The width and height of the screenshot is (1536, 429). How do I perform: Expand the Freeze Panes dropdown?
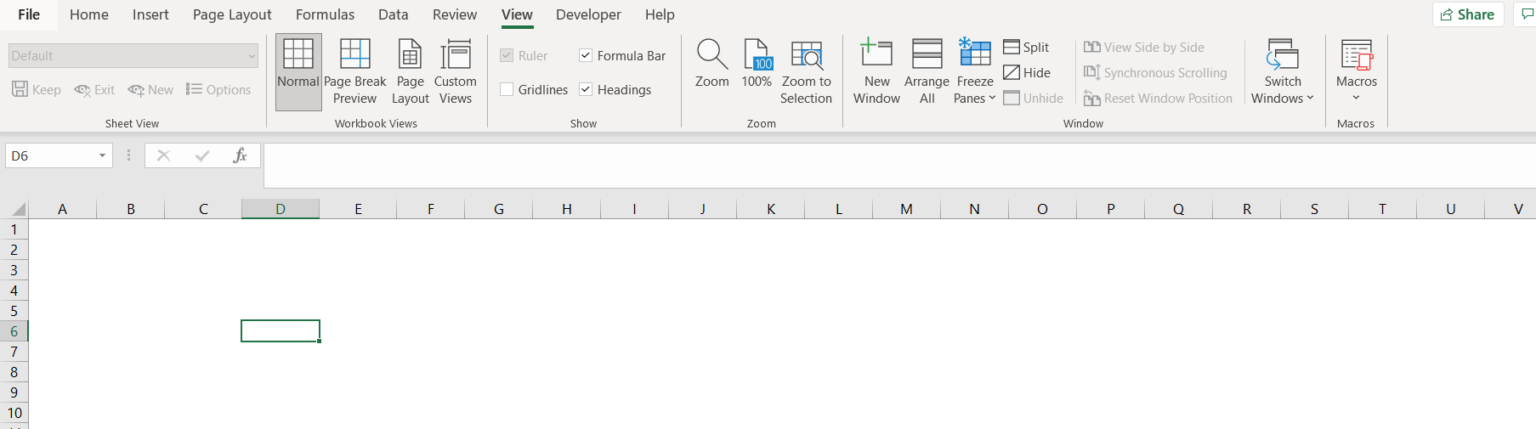point(975,72)
